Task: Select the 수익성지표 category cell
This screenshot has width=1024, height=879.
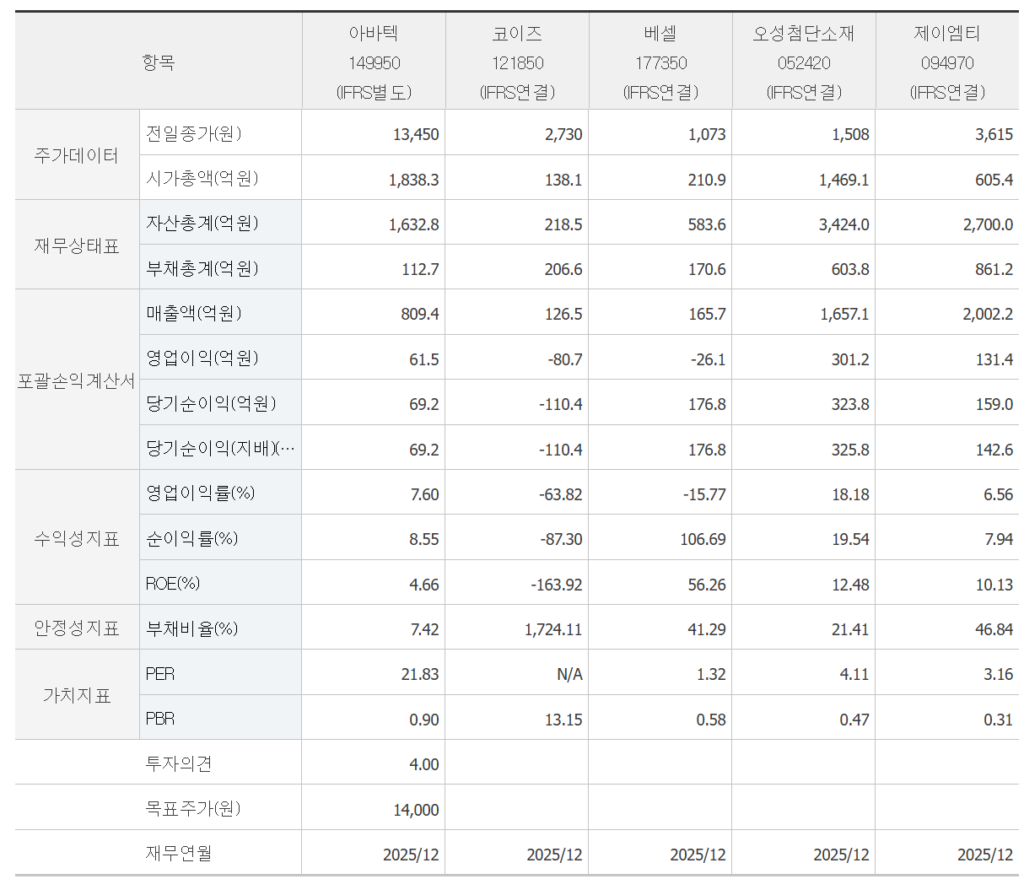Action: [x=76, y=539]
